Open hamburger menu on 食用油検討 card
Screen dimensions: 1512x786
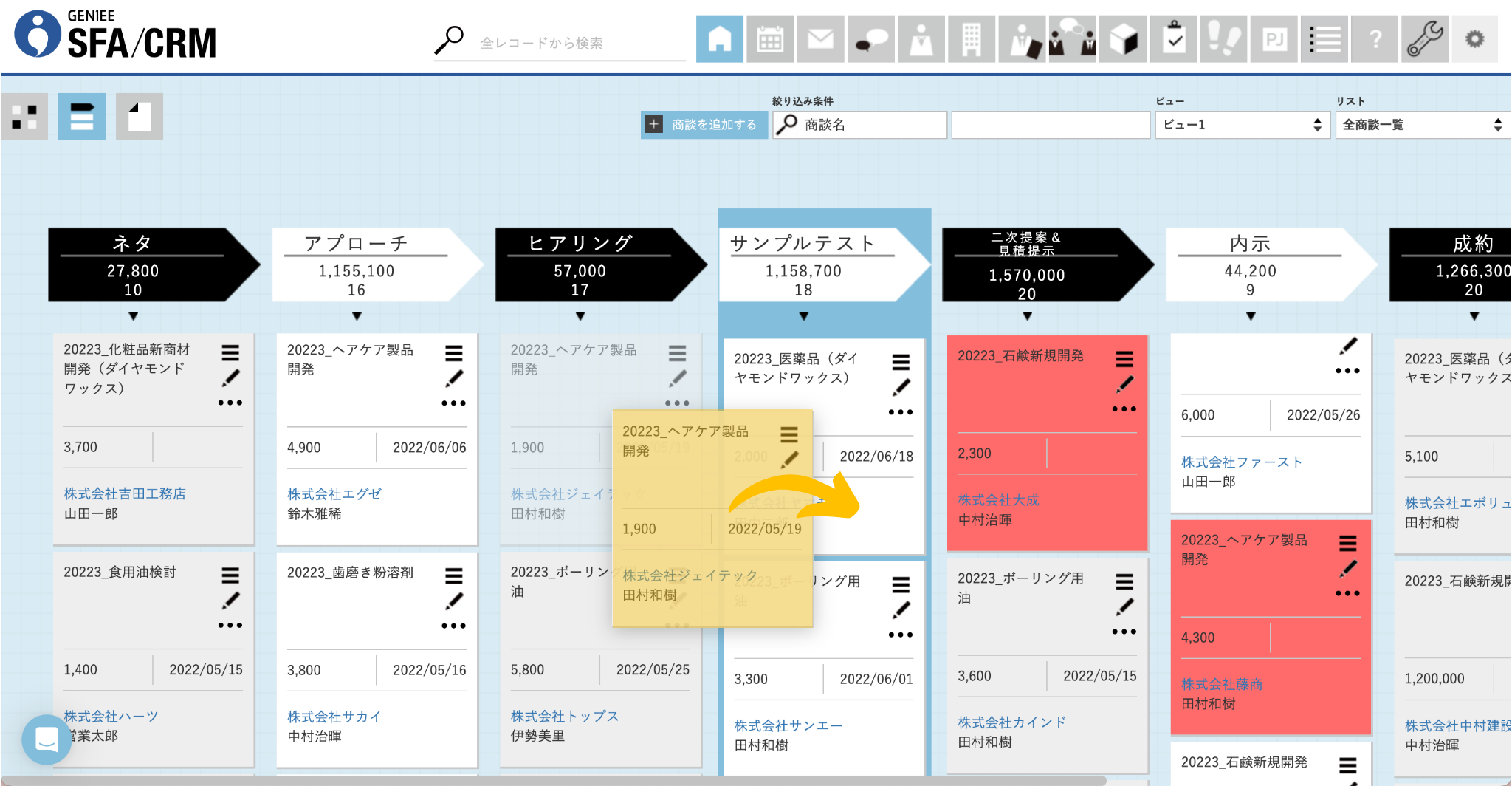click(x=230, y=575)
